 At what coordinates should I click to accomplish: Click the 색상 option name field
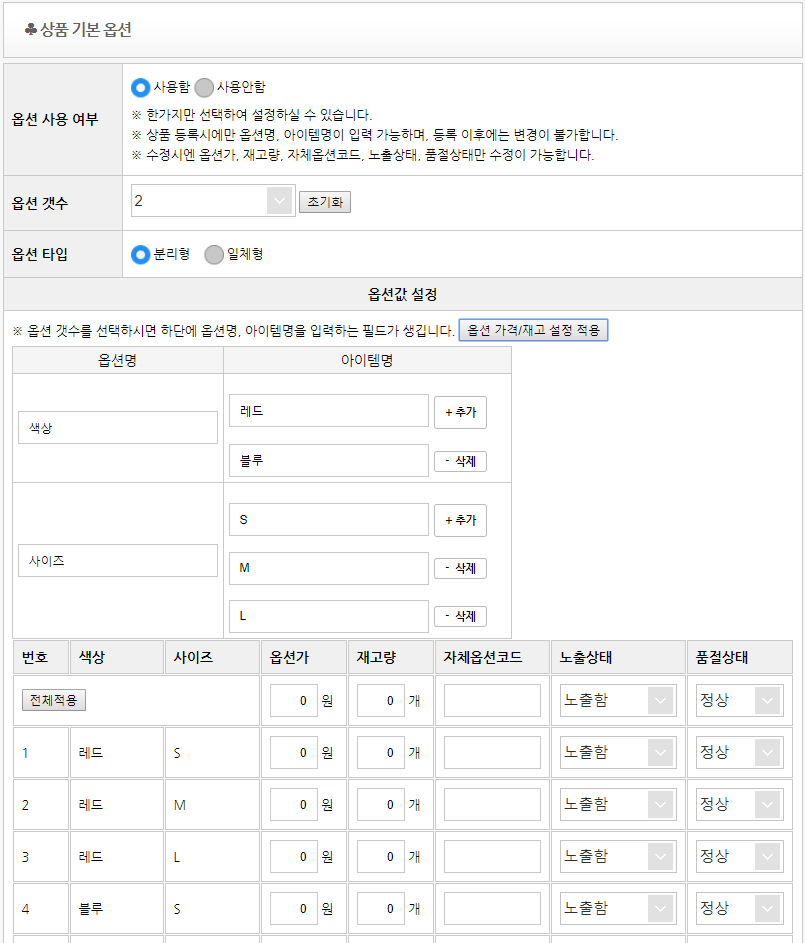tap(118, 427)
